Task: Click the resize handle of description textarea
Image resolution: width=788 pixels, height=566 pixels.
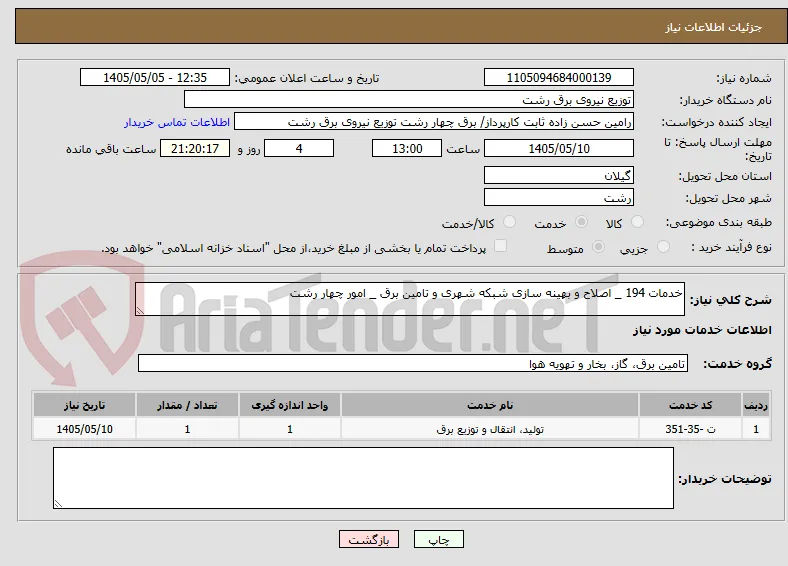Action: tap(140, 311)
